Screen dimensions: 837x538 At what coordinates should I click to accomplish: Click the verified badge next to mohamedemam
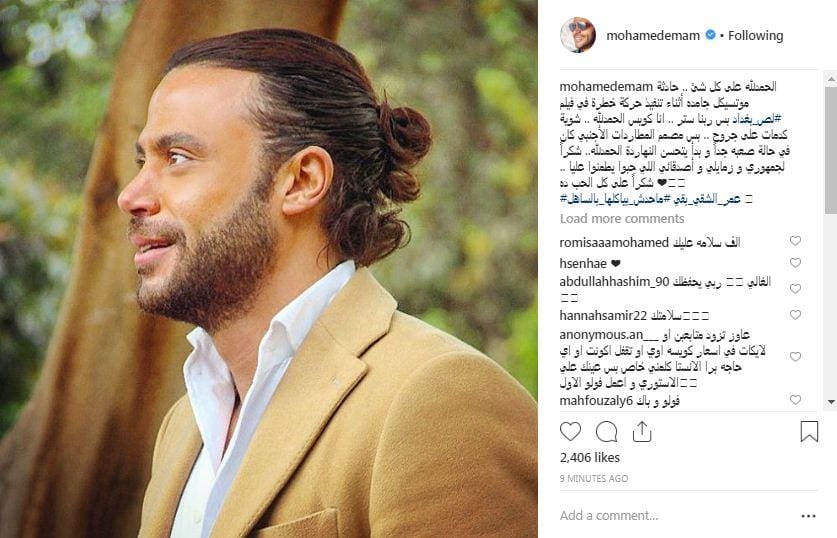point(710,35)
